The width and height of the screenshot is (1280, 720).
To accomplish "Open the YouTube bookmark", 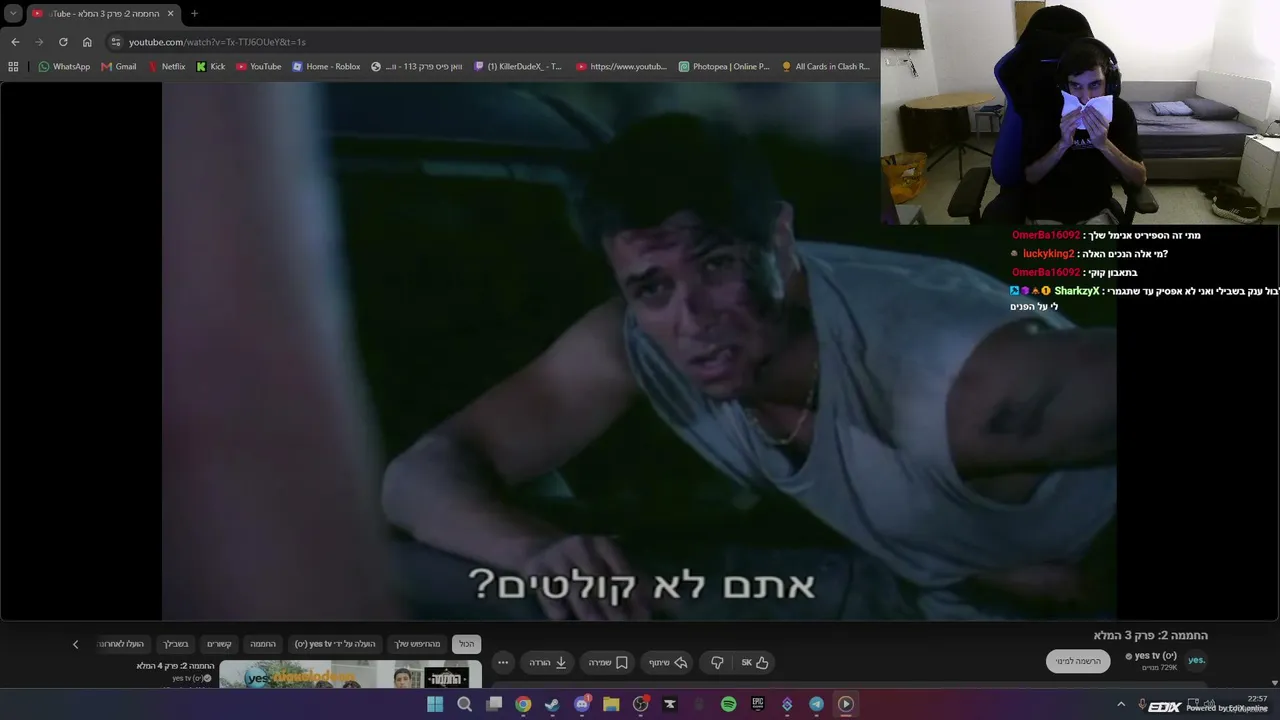I will pos(259,67).
